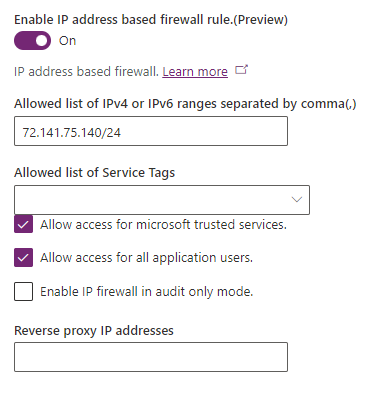
Task: Click the microsoft trusted services label text
Action: click(x=163, y=225)
